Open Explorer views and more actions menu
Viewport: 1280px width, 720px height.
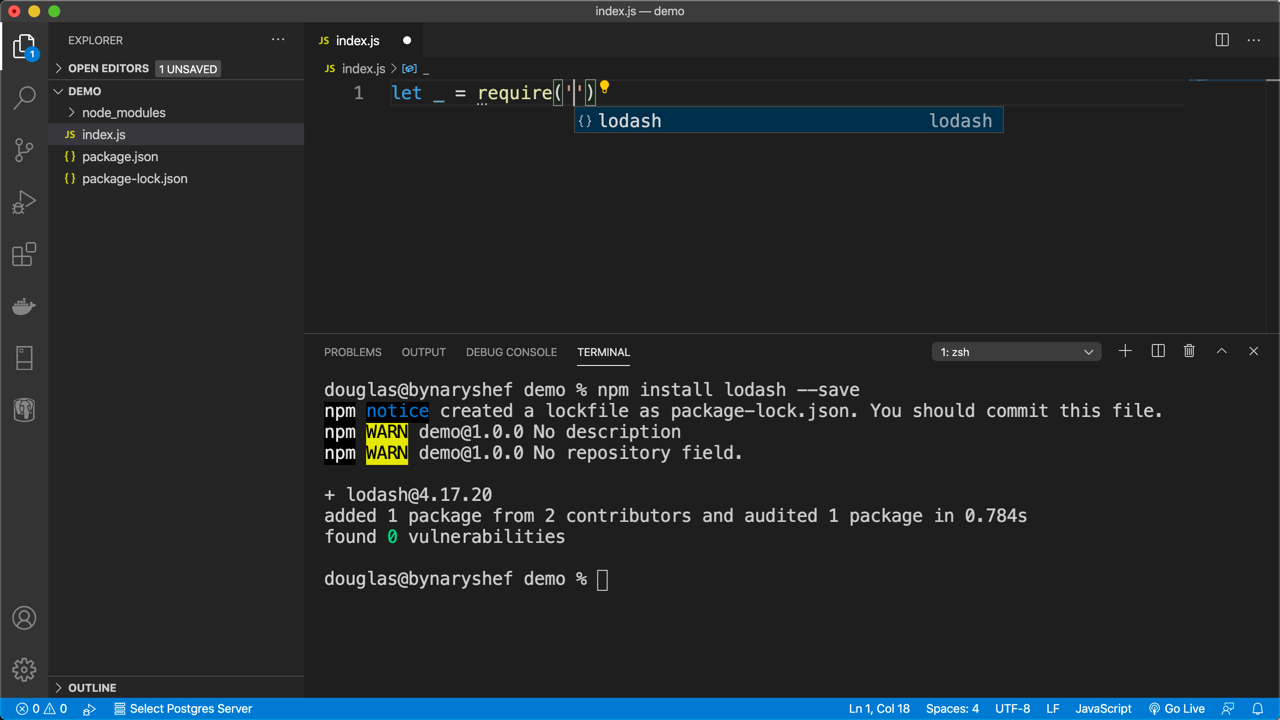click(278, 40)
